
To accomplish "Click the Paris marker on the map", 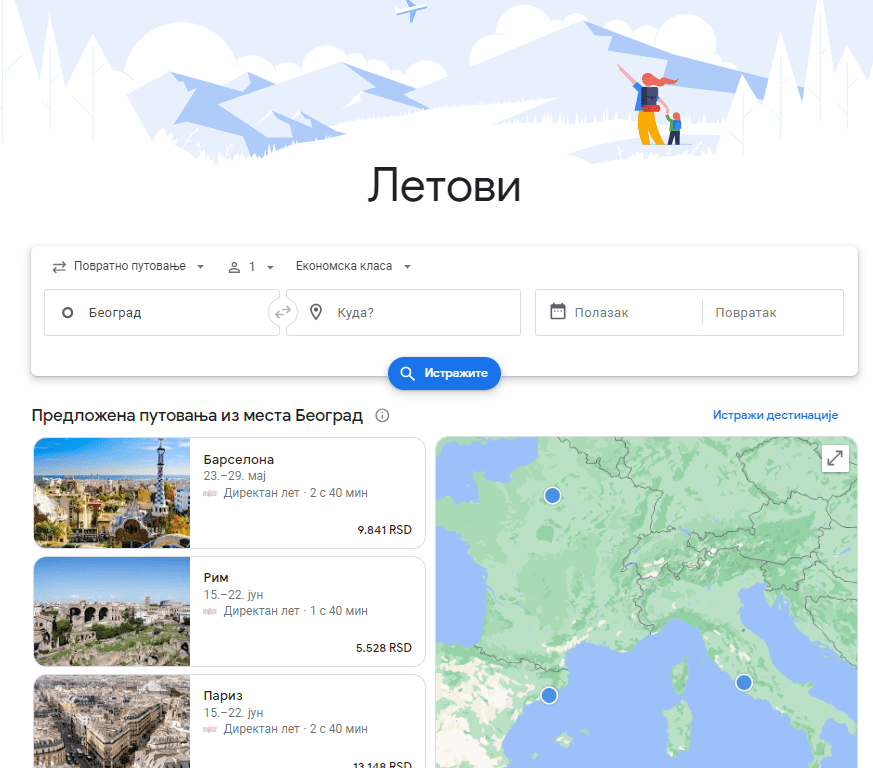I will point(552,495).
